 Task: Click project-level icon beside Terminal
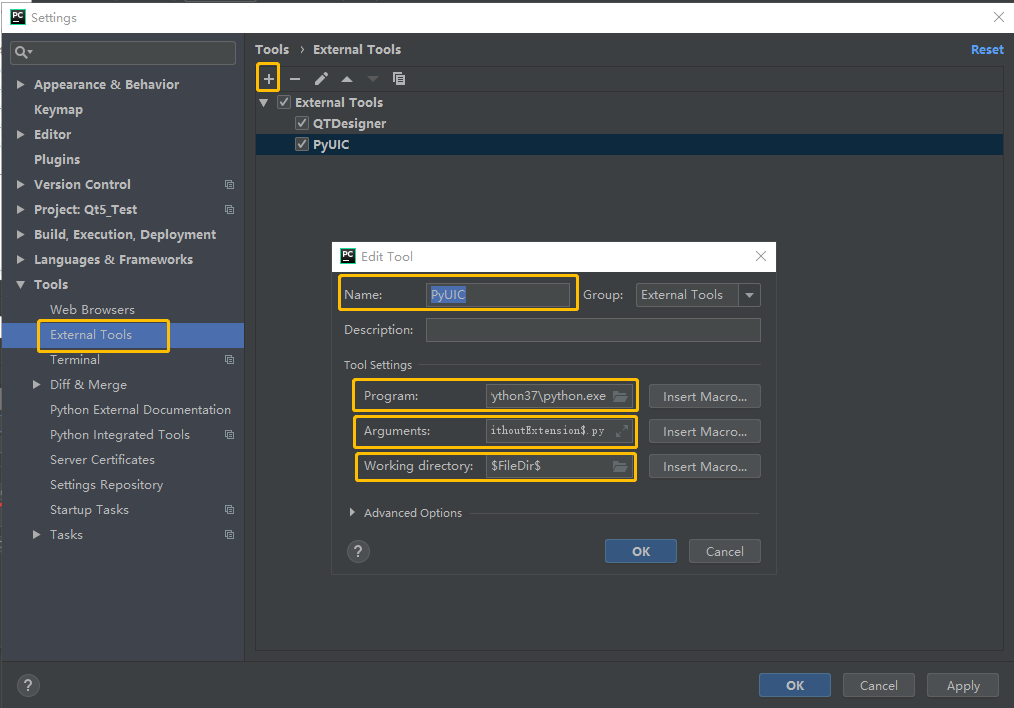230,359
